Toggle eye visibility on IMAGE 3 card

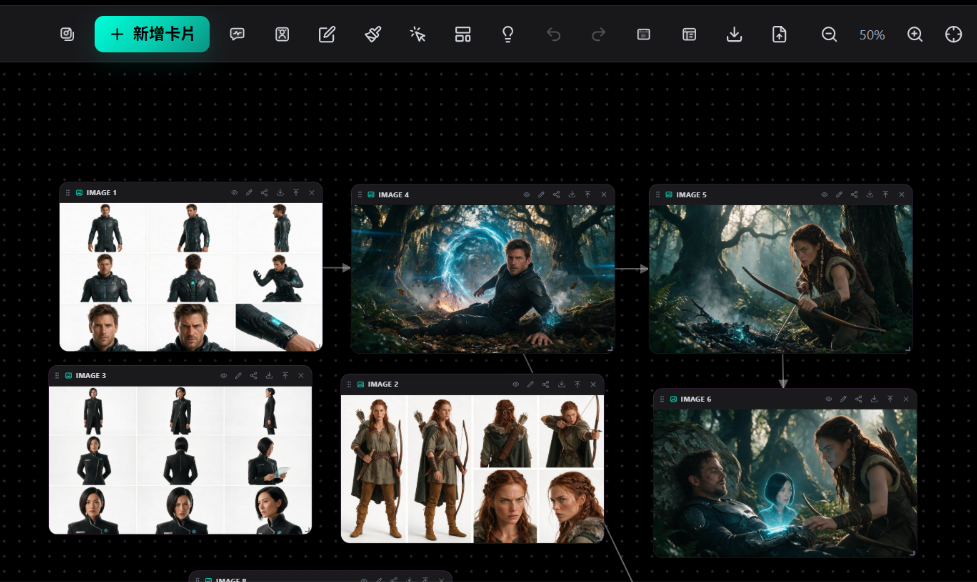[x=224, y=375]
